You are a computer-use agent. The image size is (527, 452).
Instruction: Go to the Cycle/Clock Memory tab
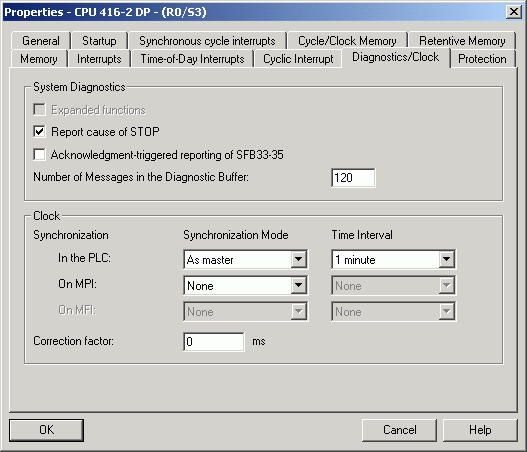coord(347,41)
